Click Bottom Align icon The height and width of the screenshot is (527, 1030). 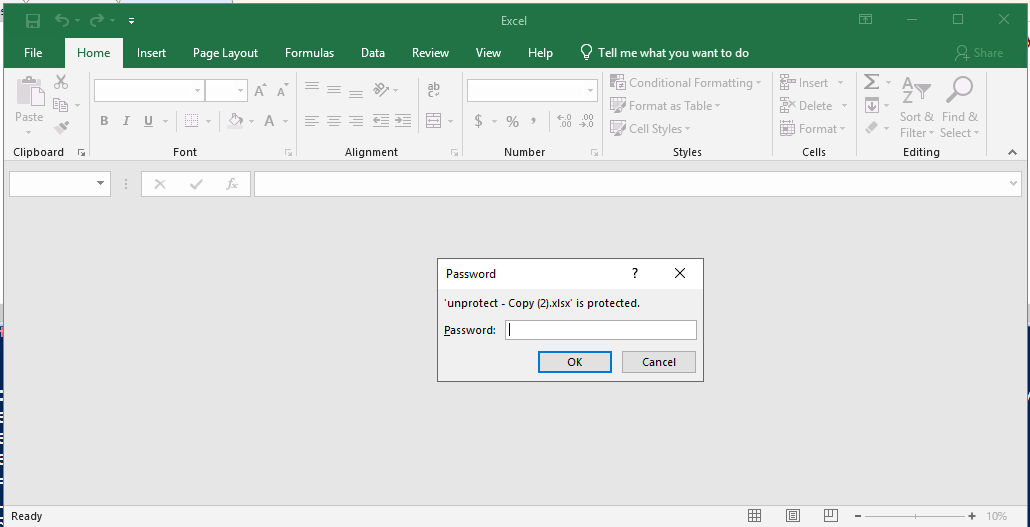[x=356, y=93]
